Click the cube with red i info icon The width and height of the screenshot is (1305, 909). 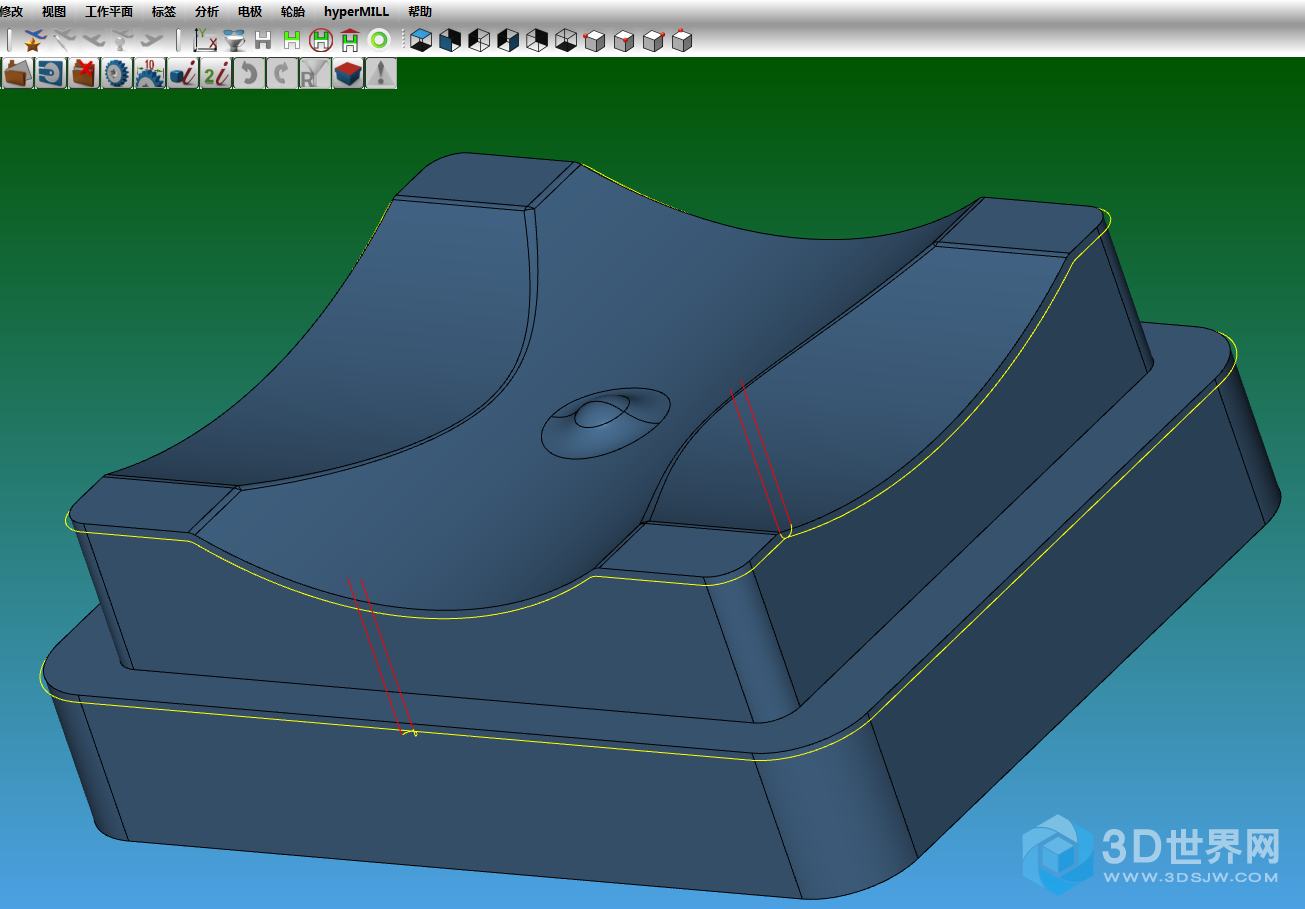(x=183, y=73)
